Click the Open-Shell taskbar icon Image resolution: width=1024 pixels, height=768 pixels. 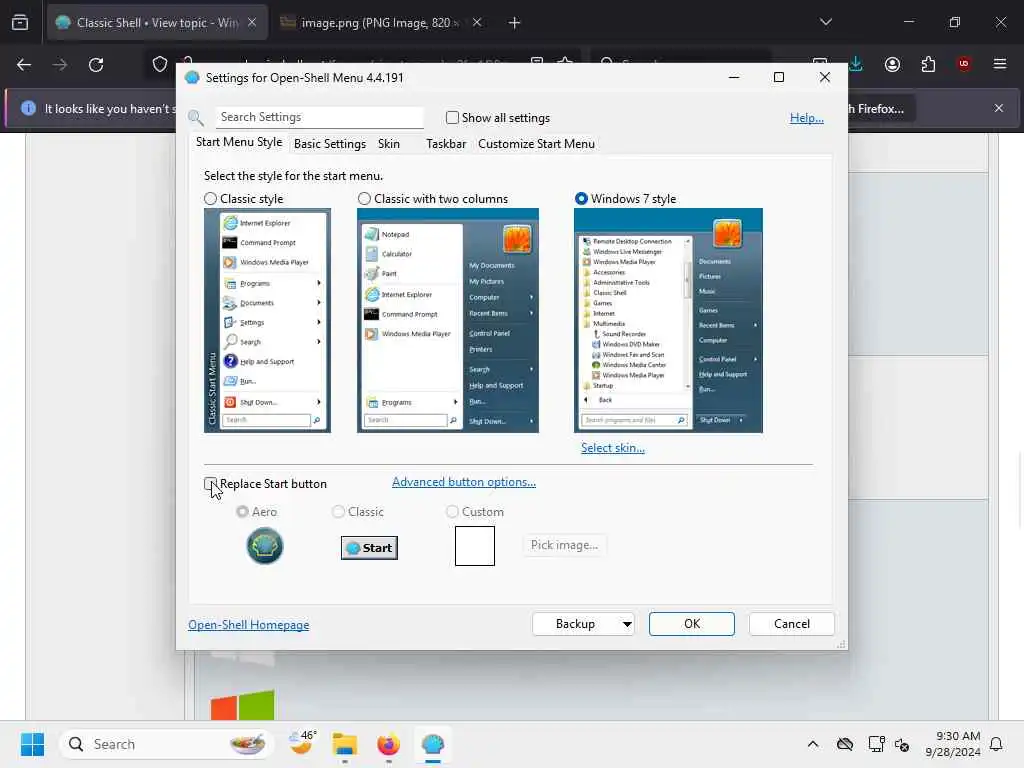tap(432, 744)
